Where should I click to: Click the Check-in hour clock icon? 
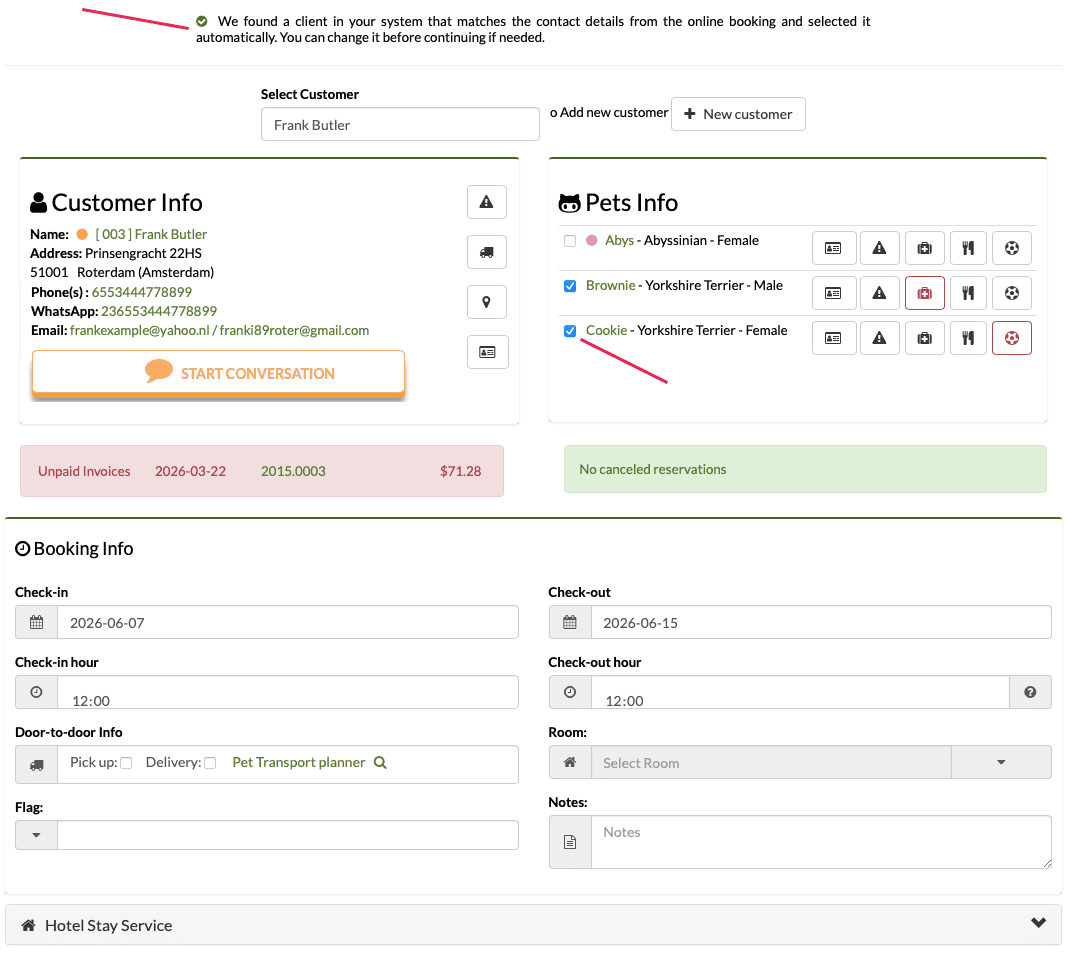coord(37,692)
